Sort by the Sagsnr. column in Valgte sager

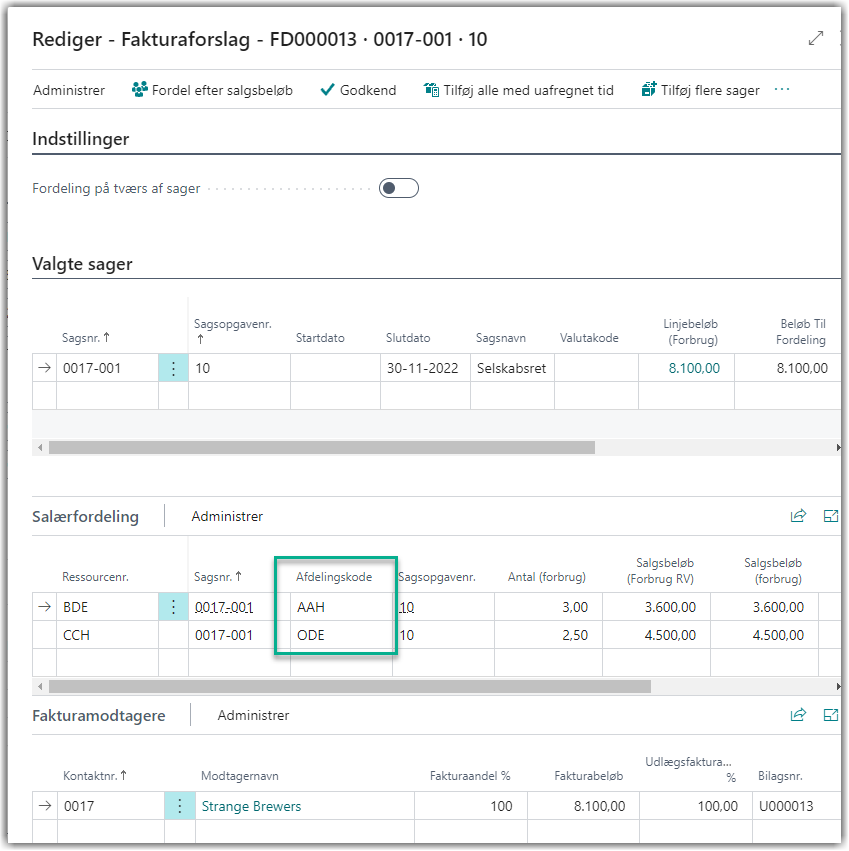tap(86, 338)
